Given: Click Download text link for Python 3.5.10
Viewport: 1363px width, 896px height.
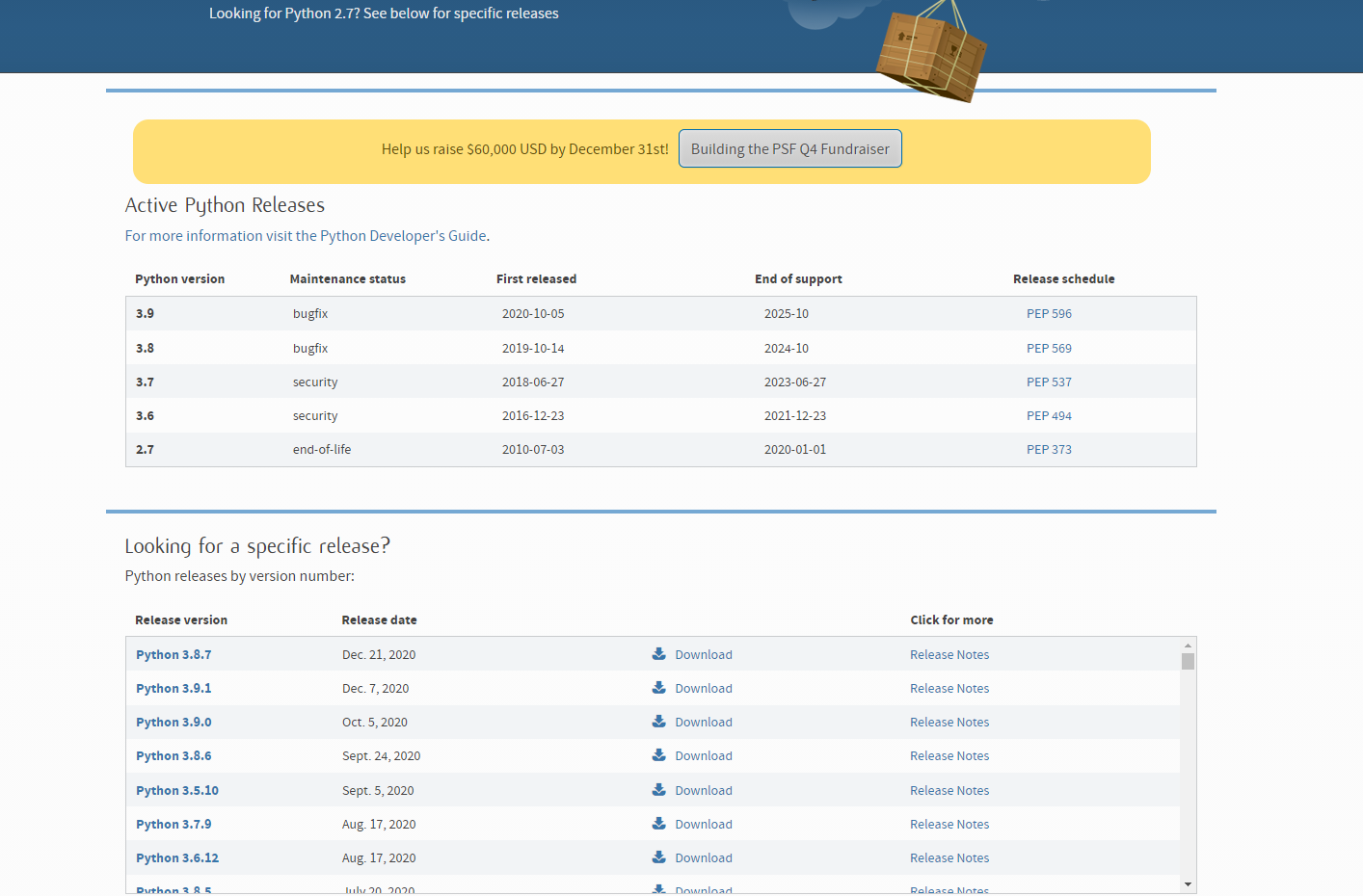Looking at the screenshot, I should pyautogui.click(x=704, y=791).
